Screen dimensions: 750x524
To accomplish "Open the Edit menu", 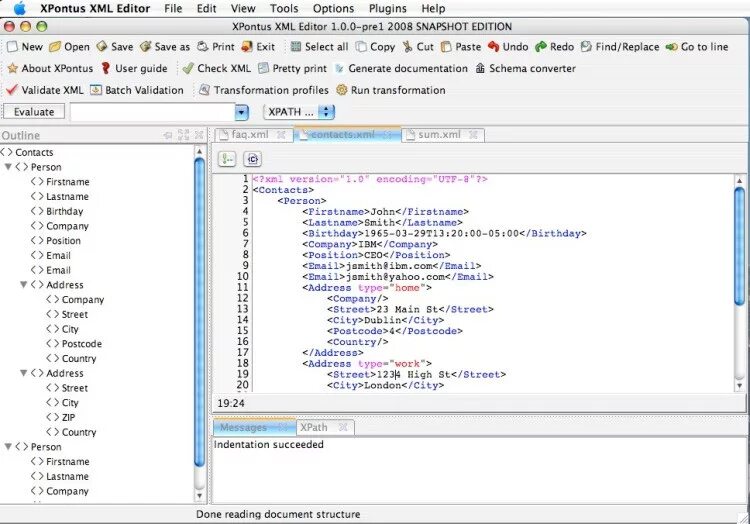I will pos(207,9).
